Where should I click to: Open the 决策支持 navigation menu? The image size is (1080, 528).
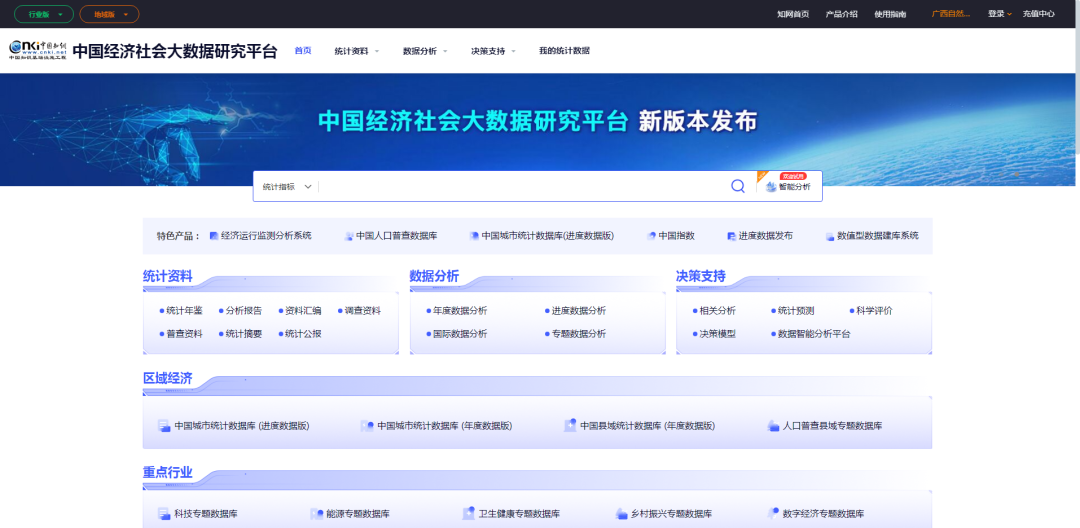tap(493, 51)
